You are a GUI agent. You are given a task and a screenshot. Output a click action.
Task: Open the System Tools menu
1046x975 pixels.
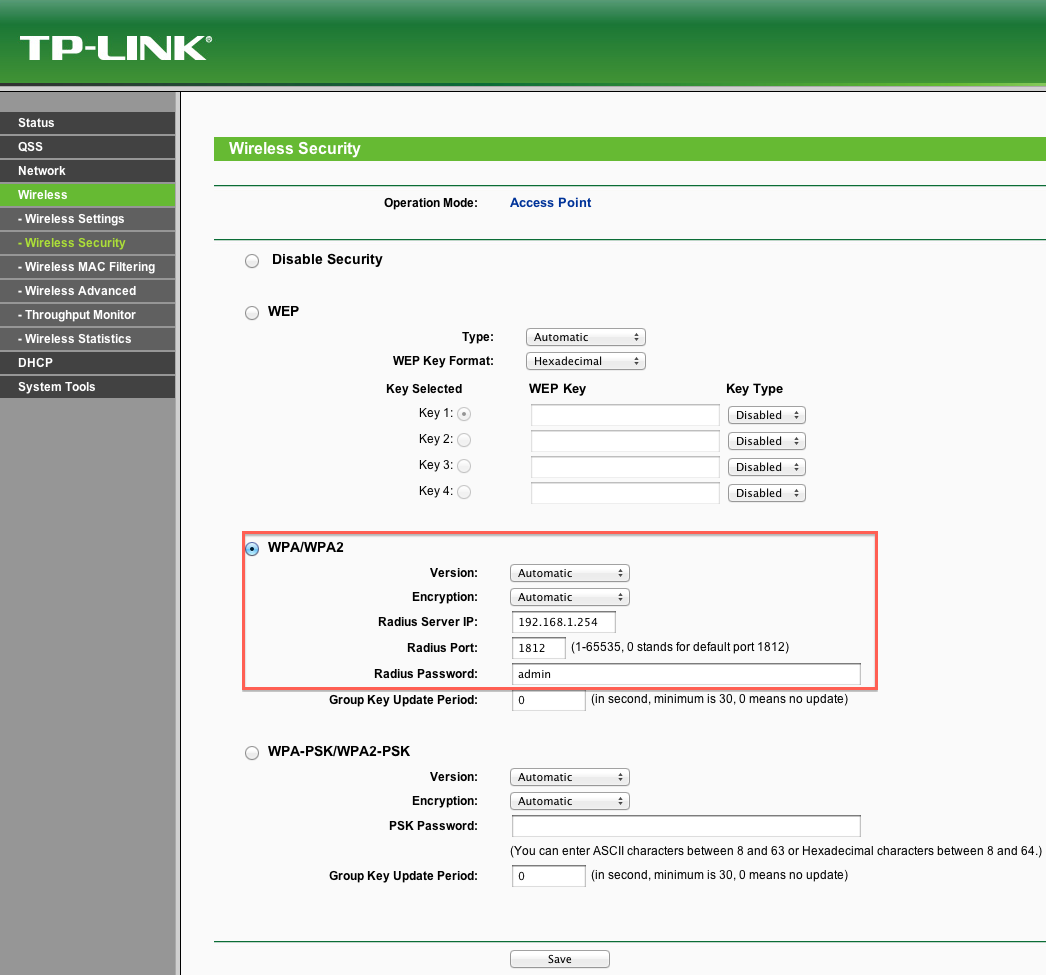click(87, 387)
